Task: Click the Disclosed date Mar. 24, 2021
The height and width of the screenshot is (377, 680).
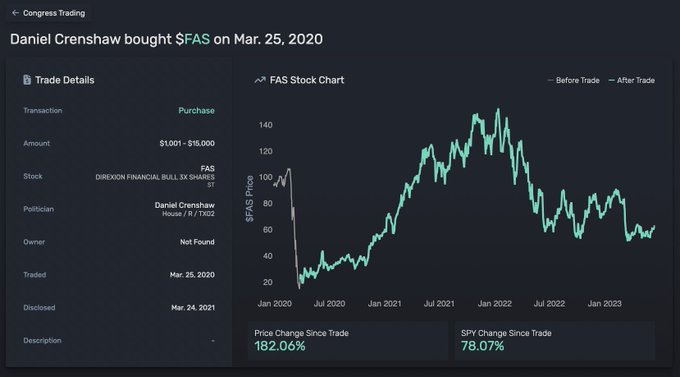Action: point(193,308)
